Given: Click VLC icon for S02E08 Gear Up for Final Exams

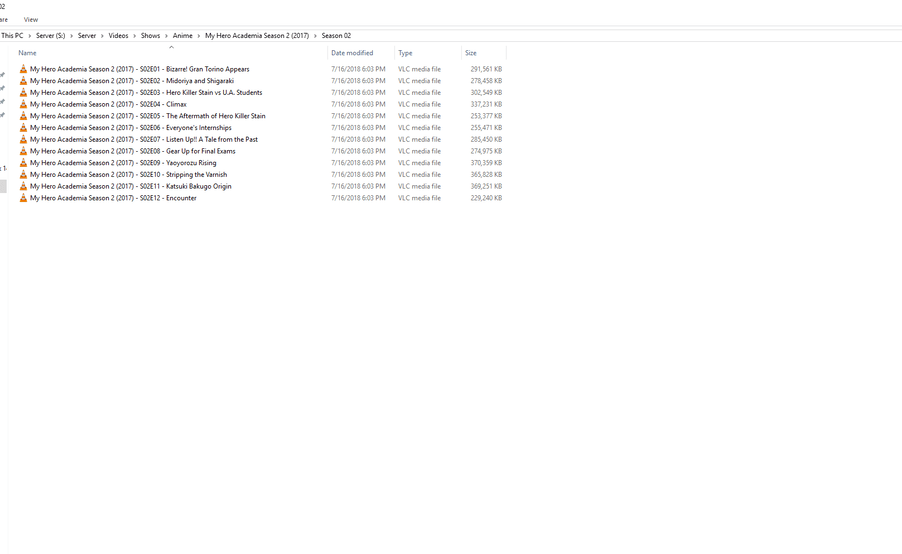Looking at the screenshot, I should click(23, 151).
